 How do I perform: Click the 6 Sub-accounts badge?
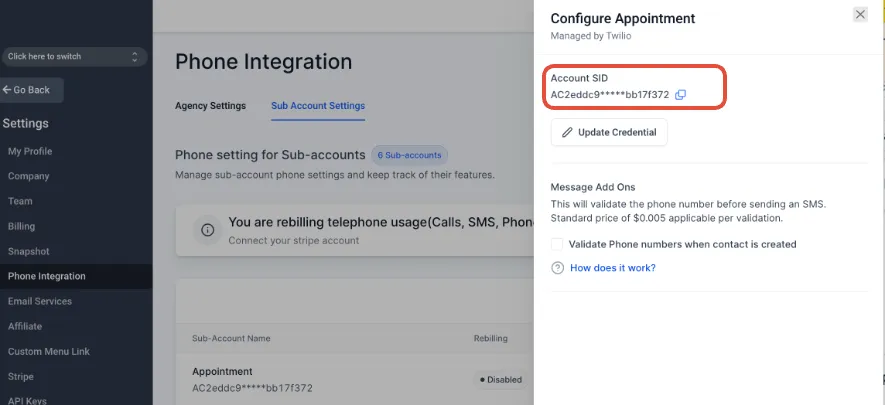(x=410, y=155)
